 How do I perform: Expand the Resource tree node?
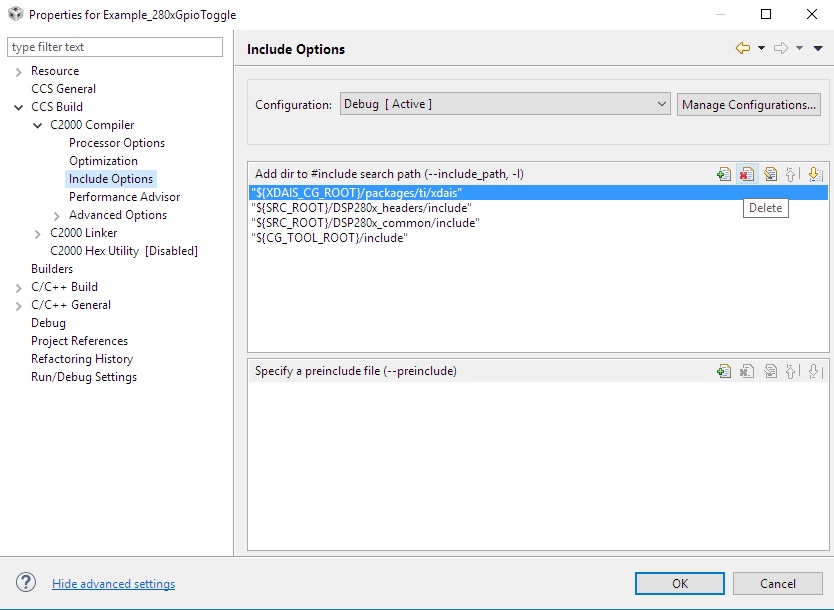click(19, 71)
